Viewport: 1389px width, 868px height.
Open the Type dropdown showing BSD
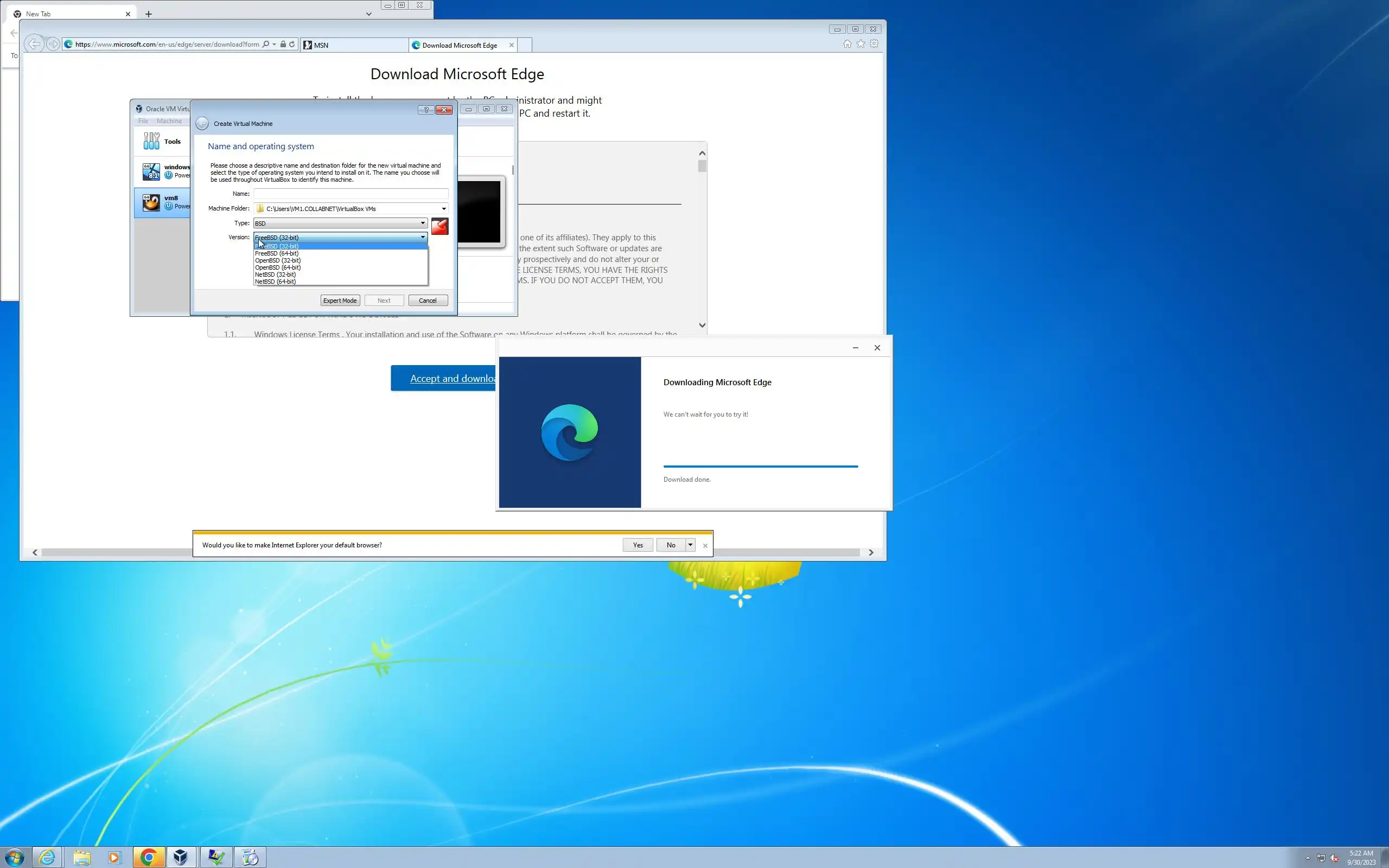point(340,224)
